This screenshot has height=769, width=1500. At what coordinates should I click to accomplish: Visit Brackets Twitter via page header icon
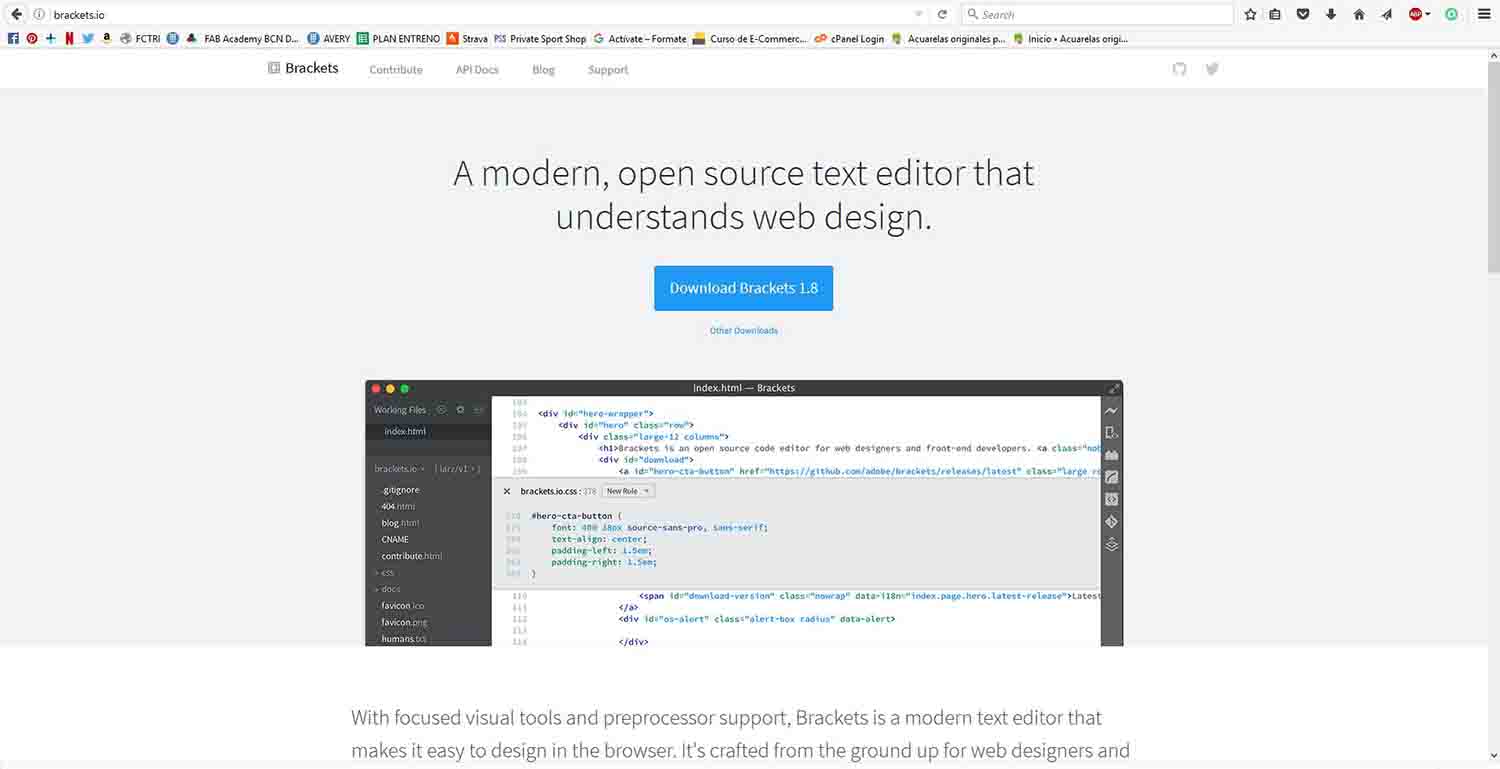(x=1212, y=69)
